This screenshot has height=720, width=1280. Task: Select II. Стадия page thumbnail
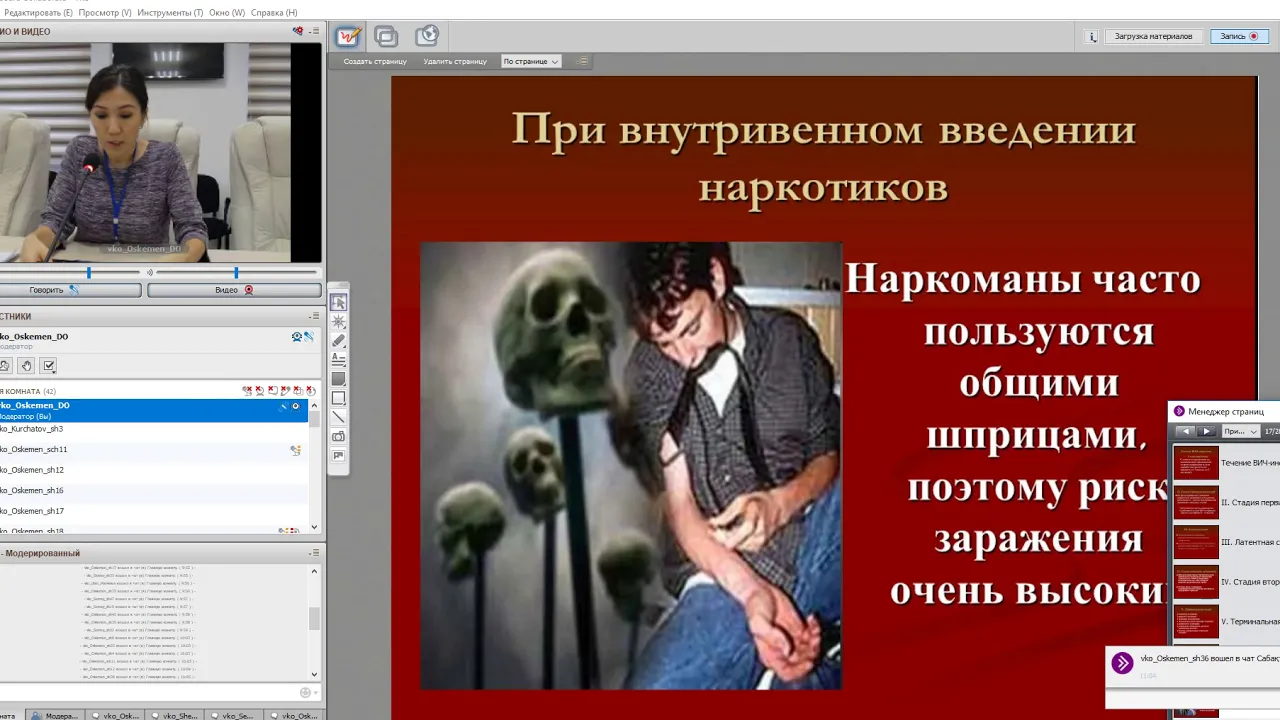click(1196, 503)
